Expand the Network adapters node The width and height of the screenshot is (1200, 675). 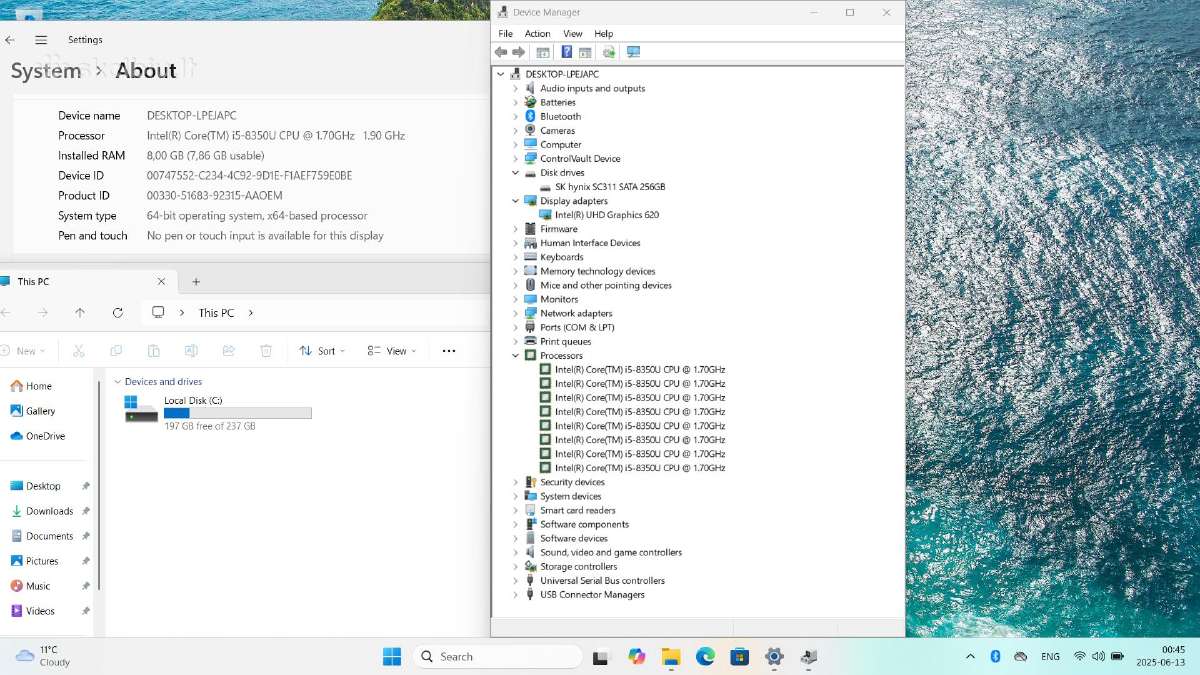point(516,314)
